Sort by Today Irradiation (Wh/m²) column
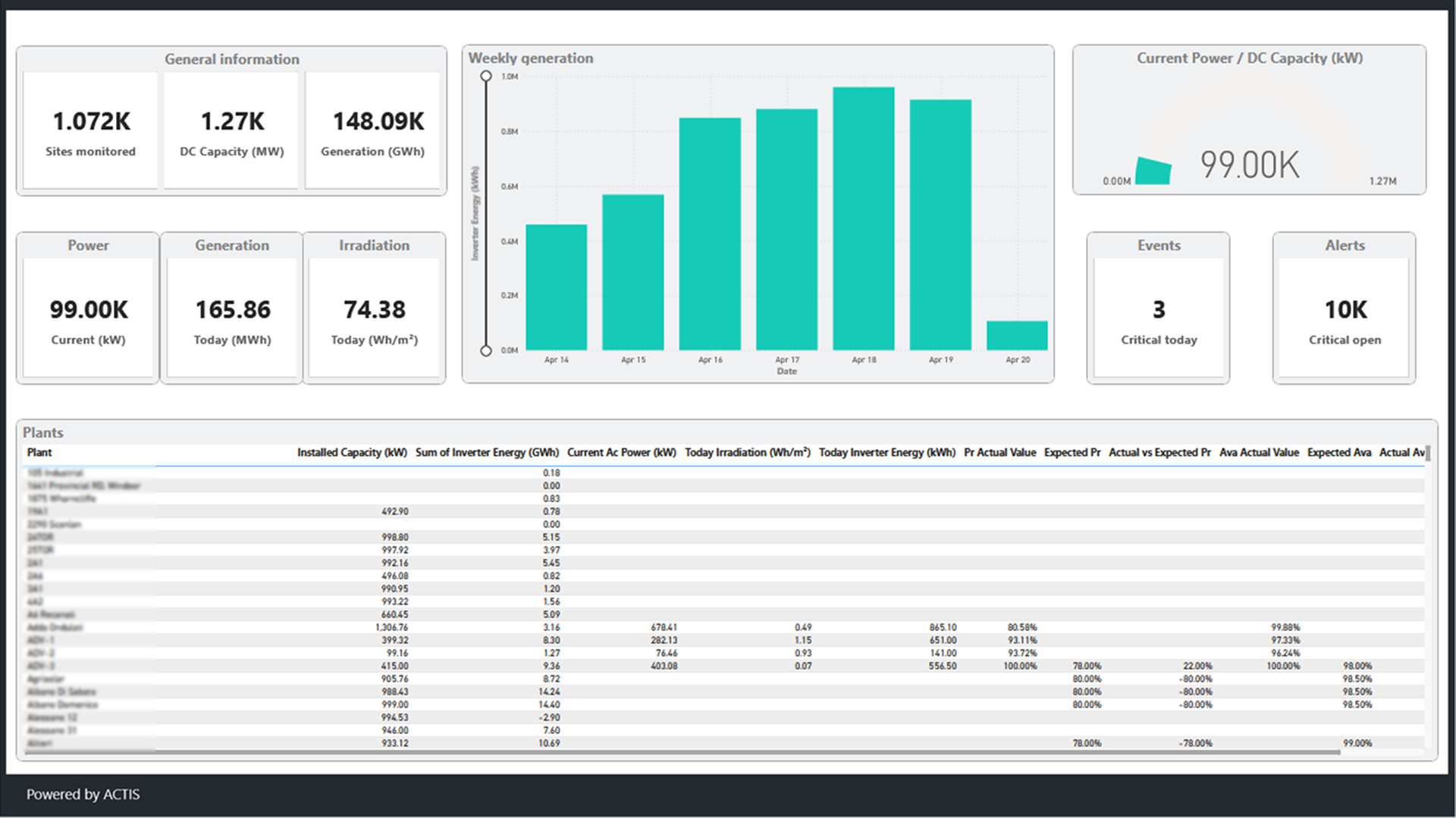1456x819 pixels. point(748,453)
